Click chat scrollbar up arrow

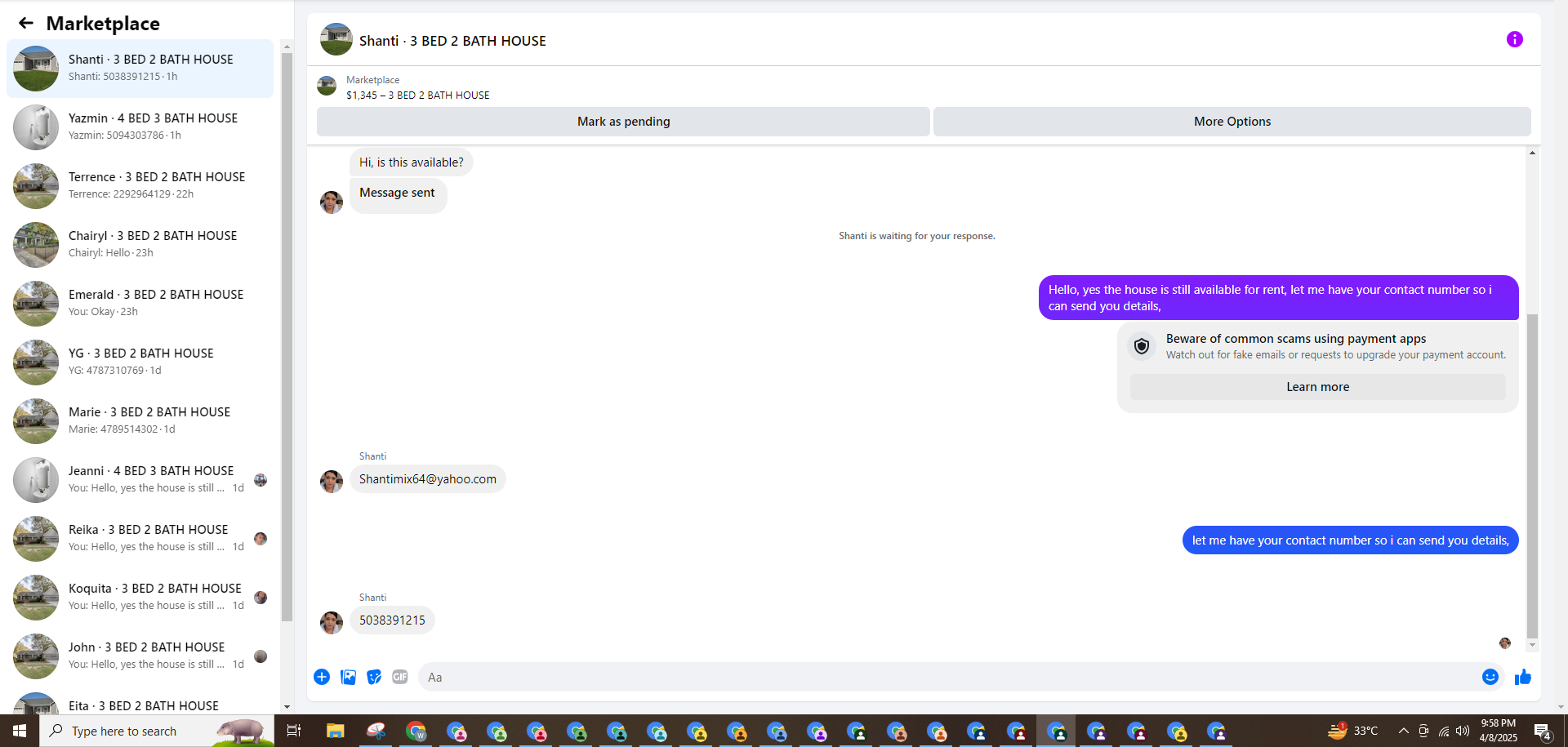[1532, 153]
